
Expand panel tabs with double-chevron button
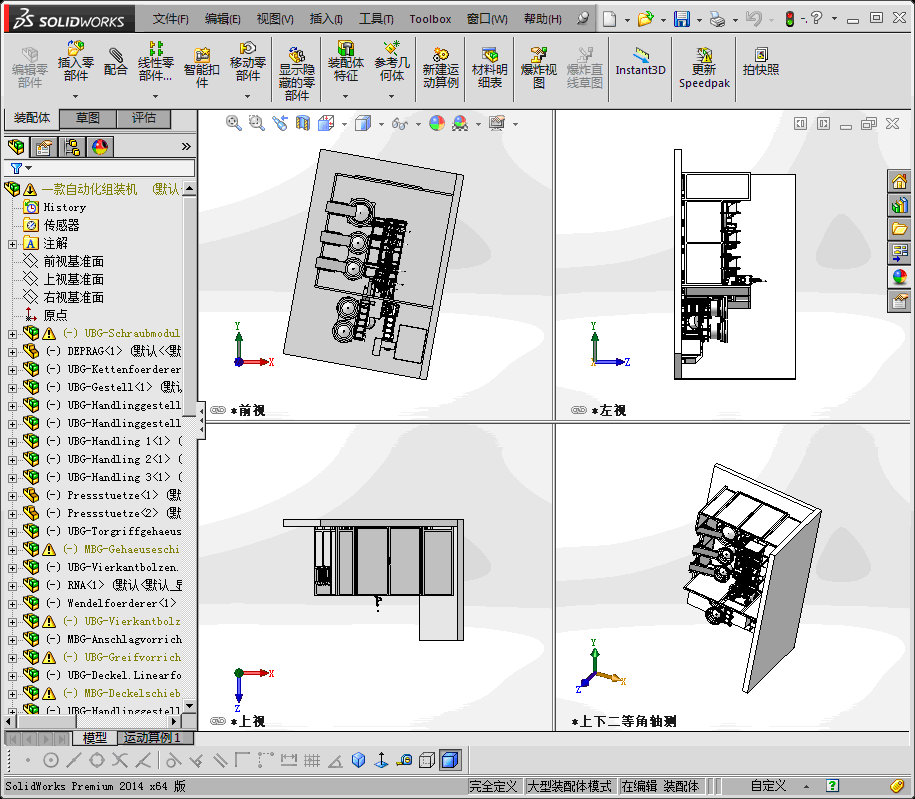tap(186, 146)
